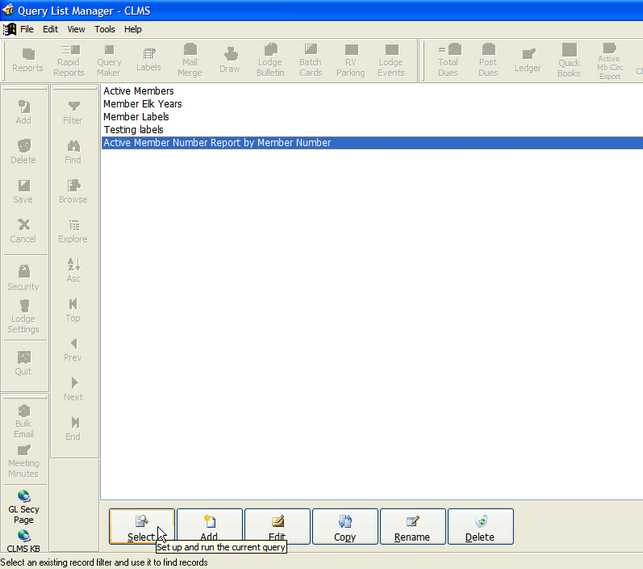Open the CLMS KB shortcut
The image size is (643, 569).
[x=23, y=541]
